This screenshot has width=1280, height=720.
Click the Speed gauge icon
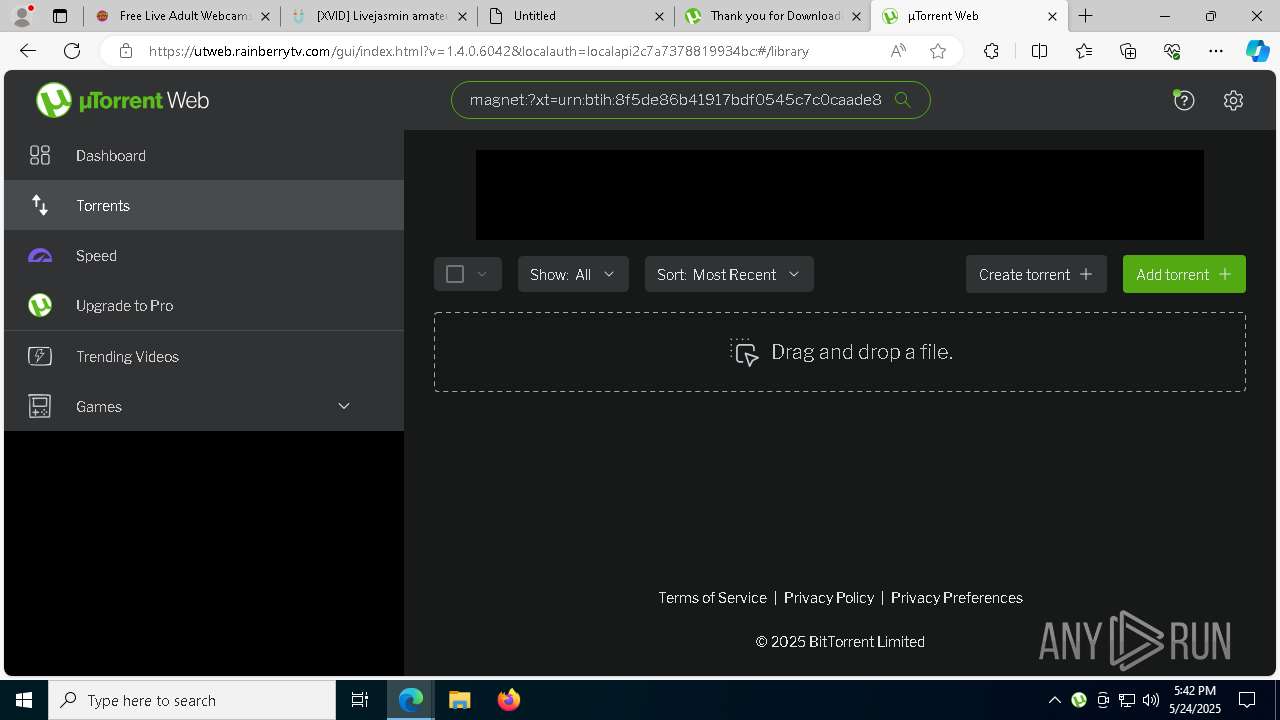point(40,256)
